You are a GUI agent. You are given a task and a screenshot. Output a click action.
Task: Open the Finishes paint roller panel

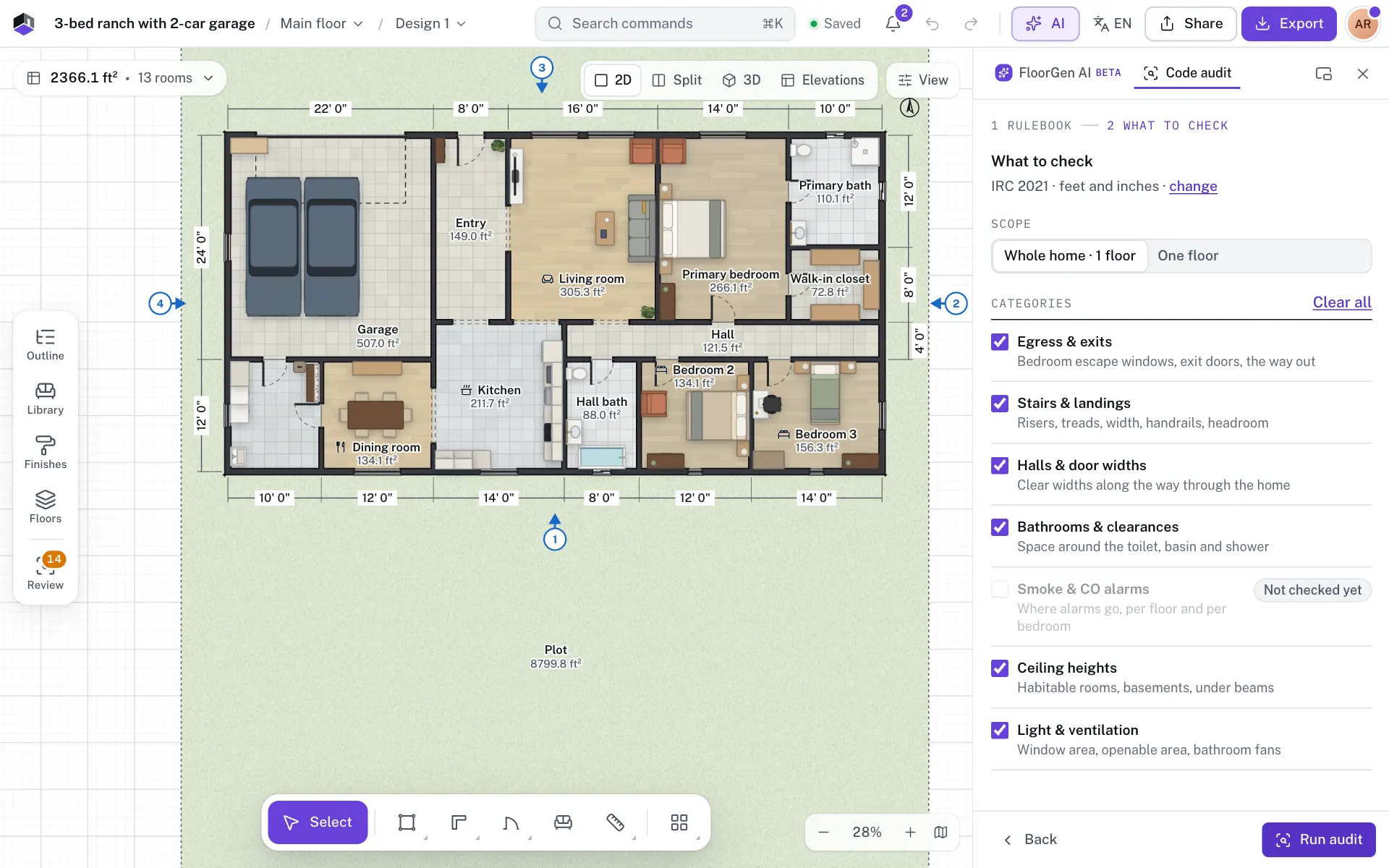pos(46,453)
